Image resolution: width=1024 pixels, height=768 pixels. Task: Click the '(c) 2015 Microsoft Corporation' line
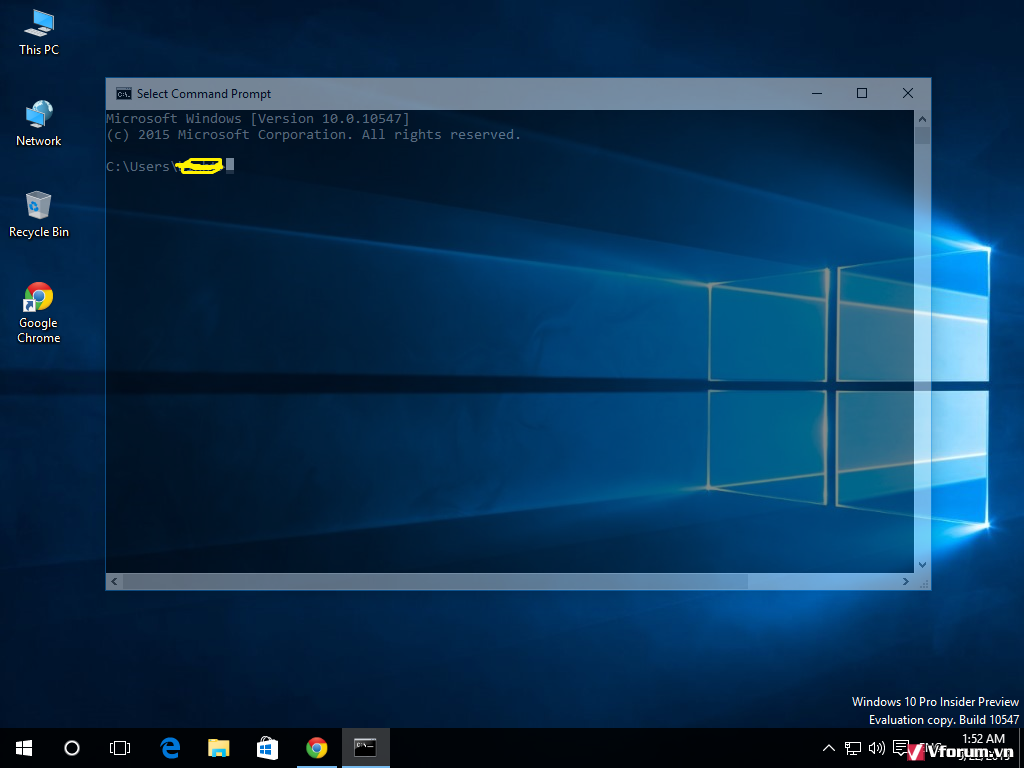pos(313,135)
